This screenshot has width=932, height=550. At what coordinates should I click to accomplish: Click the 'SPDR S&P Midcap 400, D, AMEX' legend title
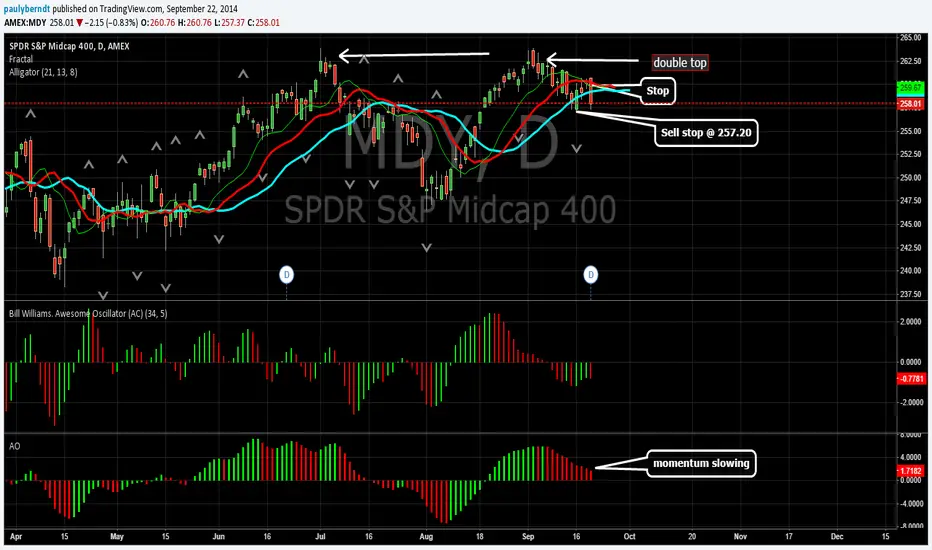tap(70, 46)
